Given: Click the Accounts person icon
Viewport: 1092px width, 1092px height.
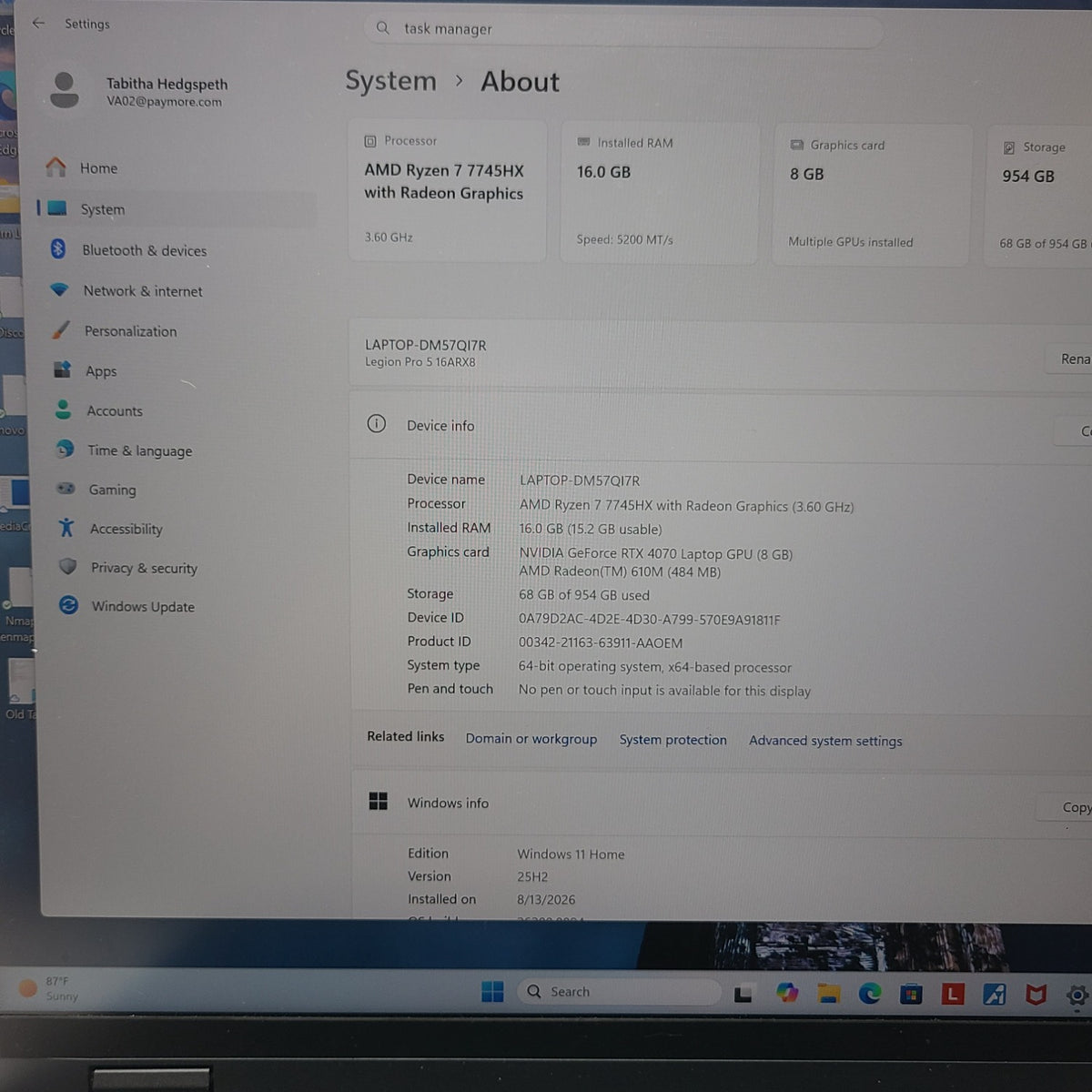Looking at the screenshot, I should pyautogui.click(x=63, y=410).
